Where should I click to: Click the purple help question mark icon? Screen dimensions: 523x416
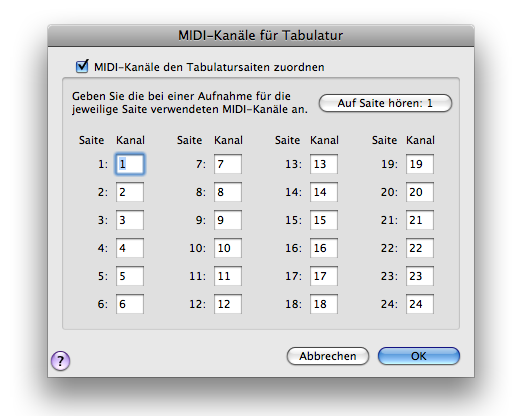[x=60, y=361]
